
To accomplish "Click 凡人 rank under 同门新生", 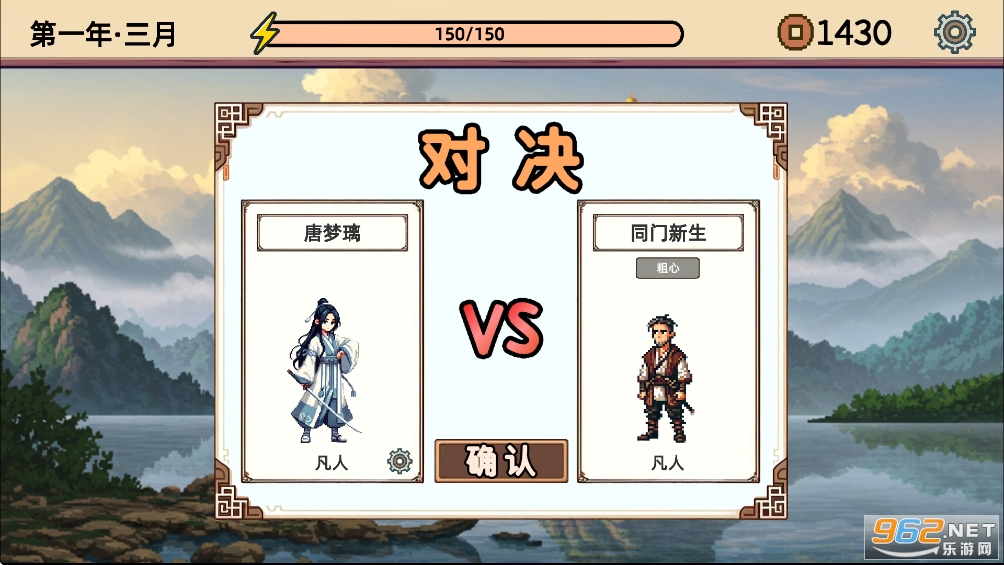I will point(667,463).
